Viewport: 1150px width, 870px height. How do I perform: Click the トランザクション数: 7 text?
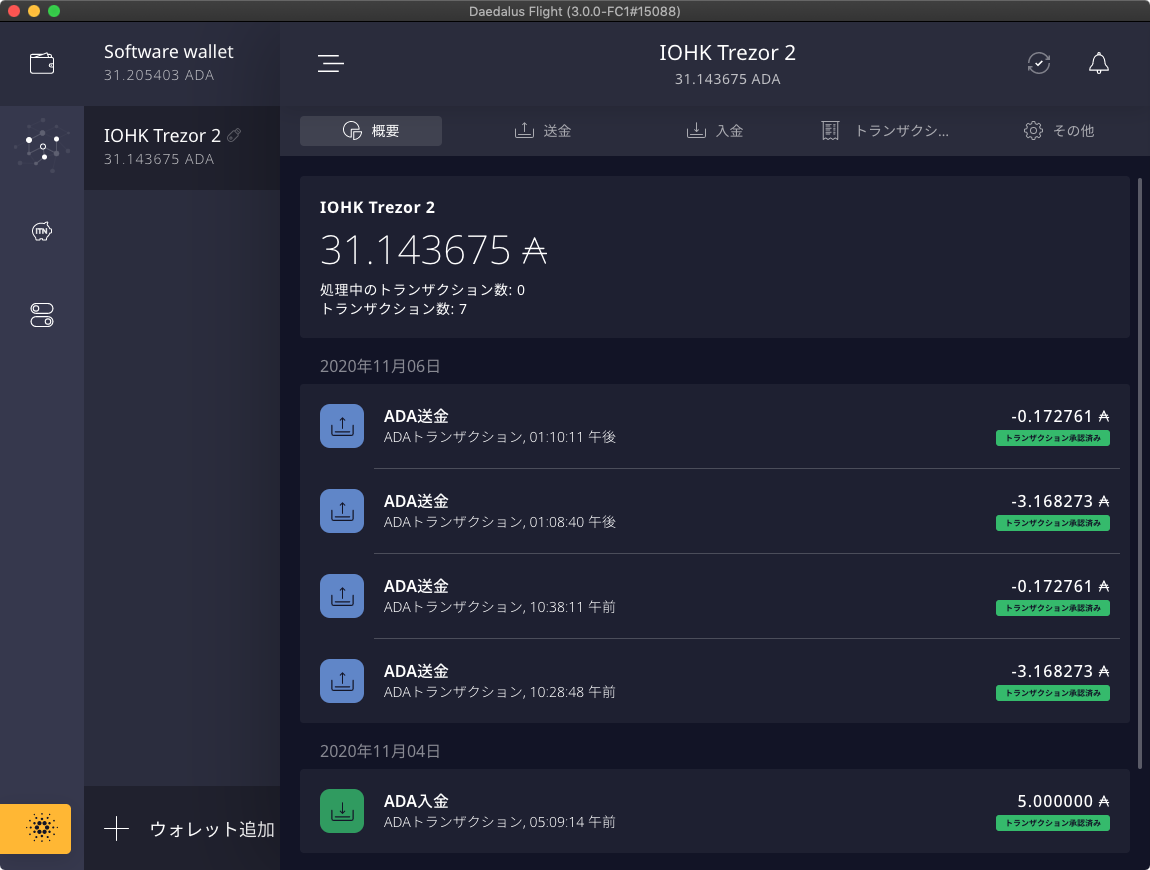click(x=393, y=309)
